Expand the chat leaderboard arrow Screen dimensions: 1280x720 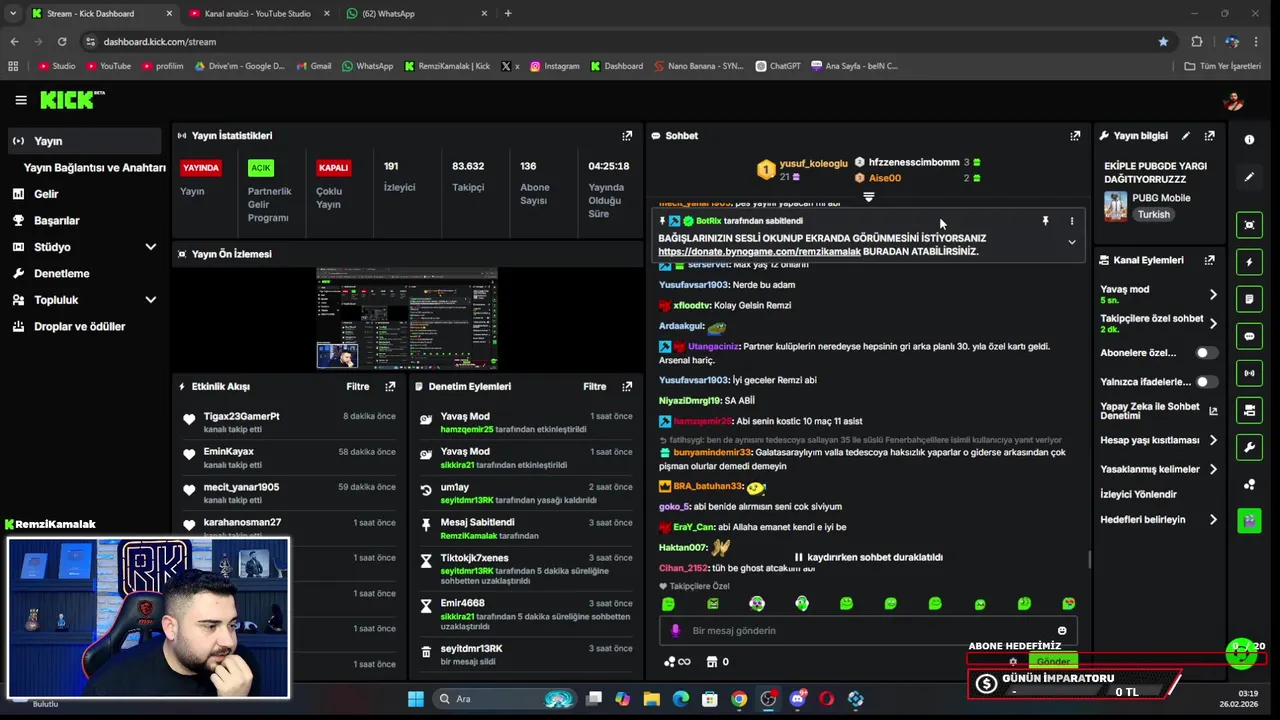click(x=868, y=197)
